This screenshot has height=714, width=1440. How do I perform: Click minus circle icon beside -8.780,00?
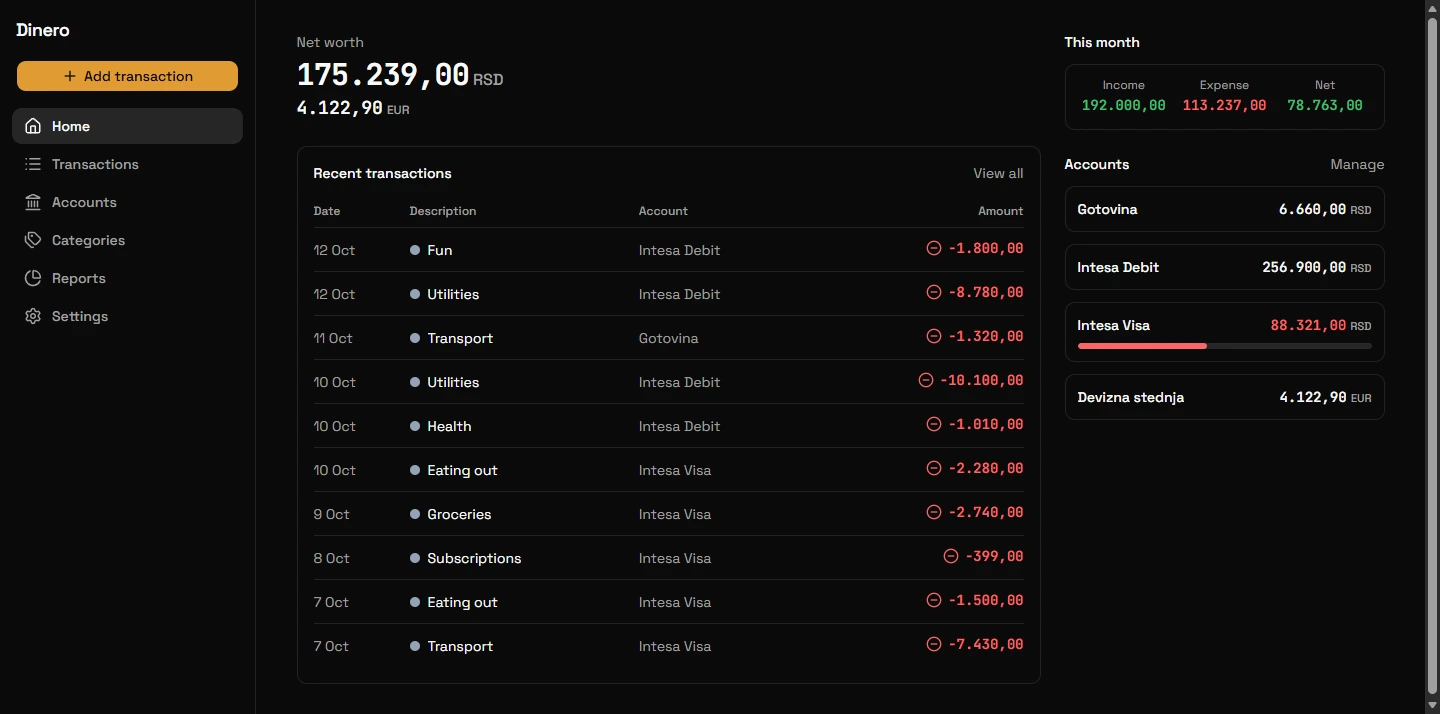tap(934, 292)
